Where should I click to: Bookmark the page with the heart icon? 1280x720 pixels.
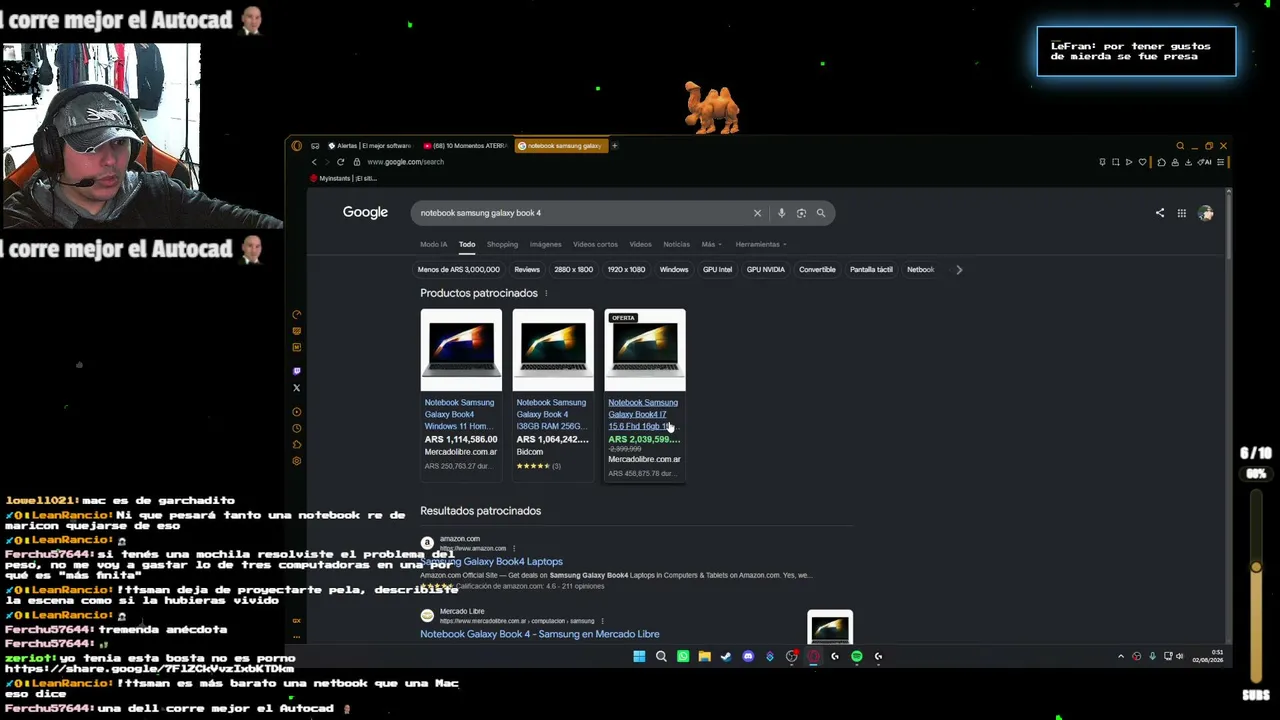pos(1143,162)
